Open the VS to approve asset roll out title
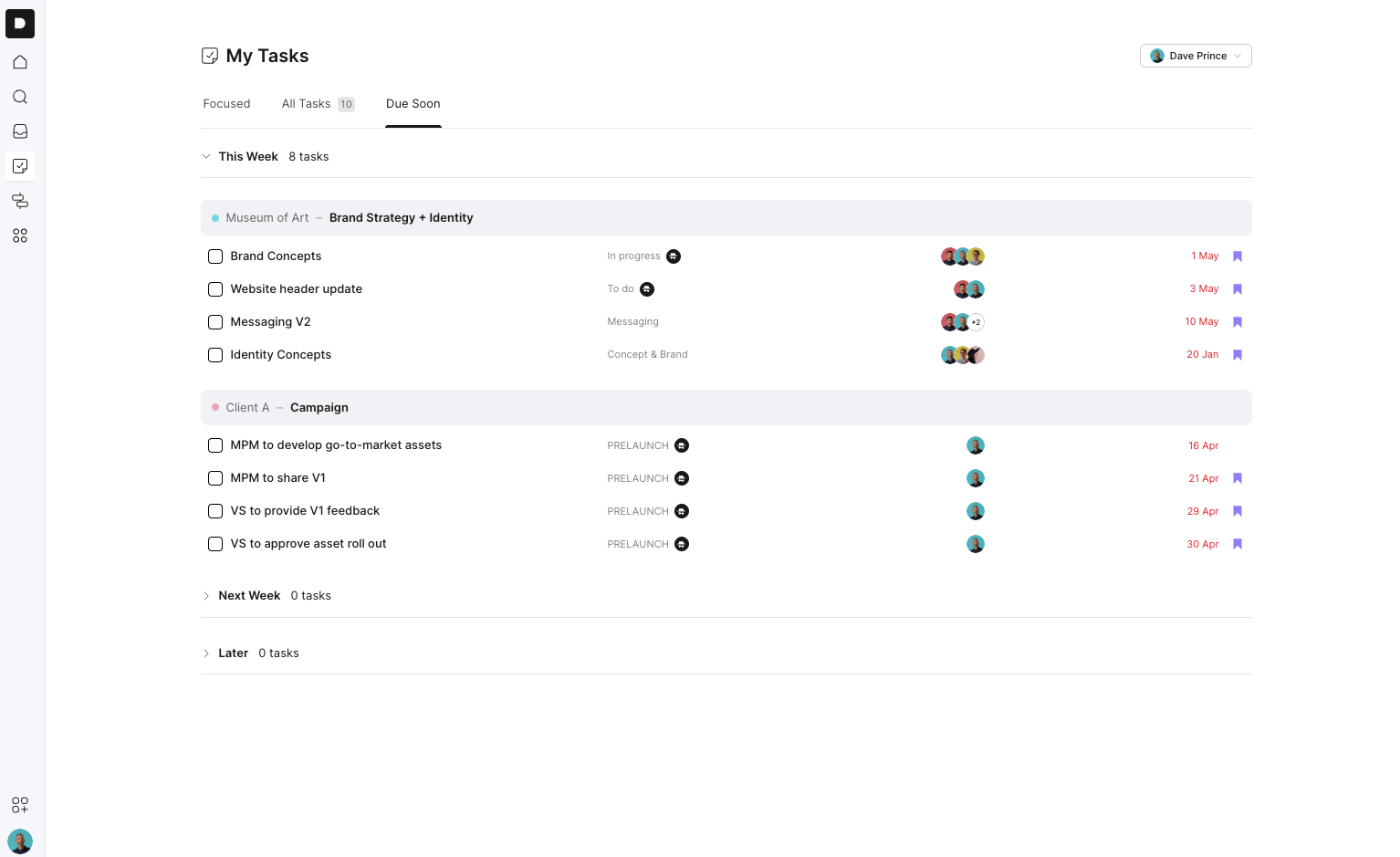This screenshot has height=857, width=1400. point(308,544)
